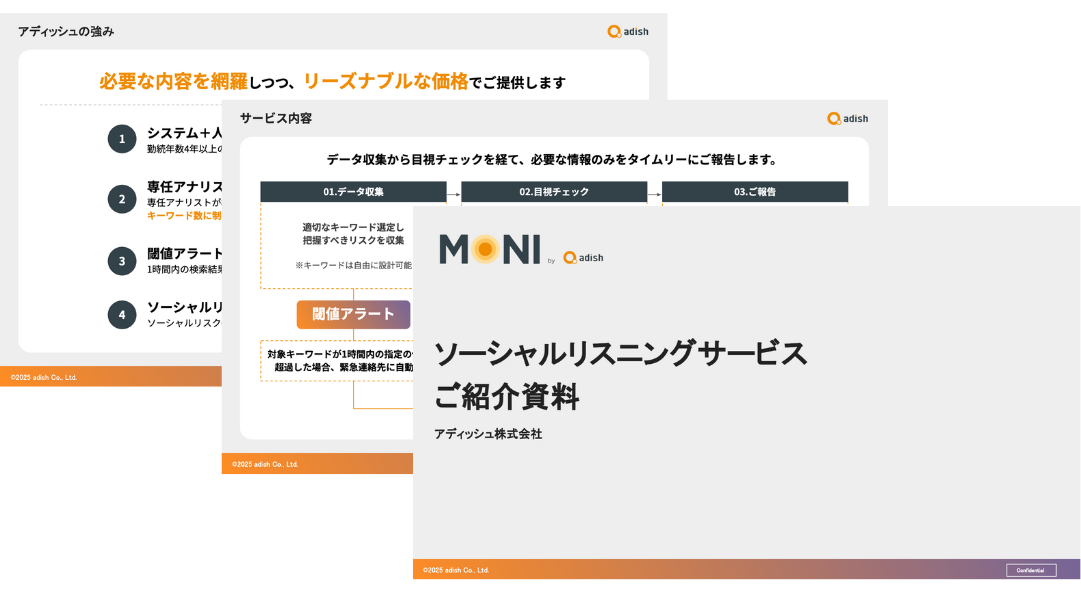This screenshot has height=593, width=1081.
Task: Click the slide heading アディッシュの強み
Action: 66,32
